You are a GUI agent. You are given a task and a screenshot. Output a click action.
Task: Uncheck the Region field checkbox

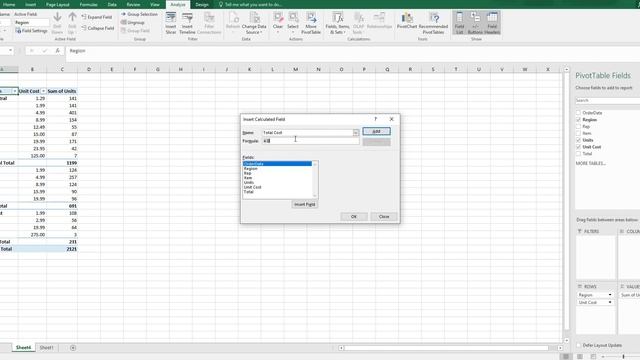click(x=578, y=120)
